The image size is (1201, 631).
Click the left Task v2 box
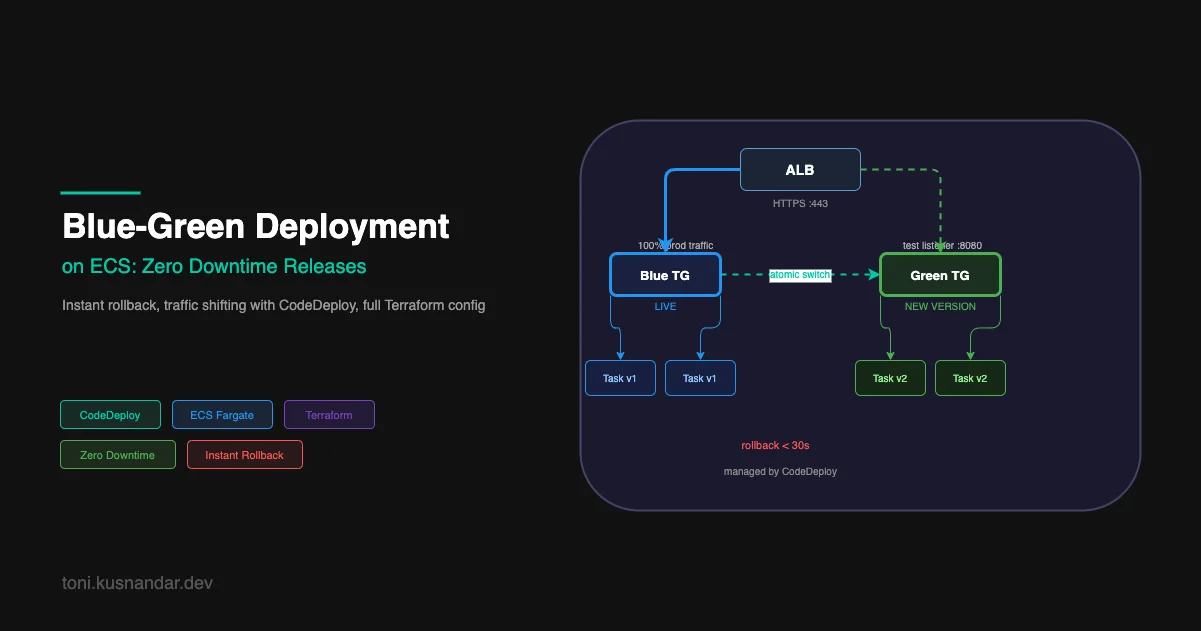[890, 378]
